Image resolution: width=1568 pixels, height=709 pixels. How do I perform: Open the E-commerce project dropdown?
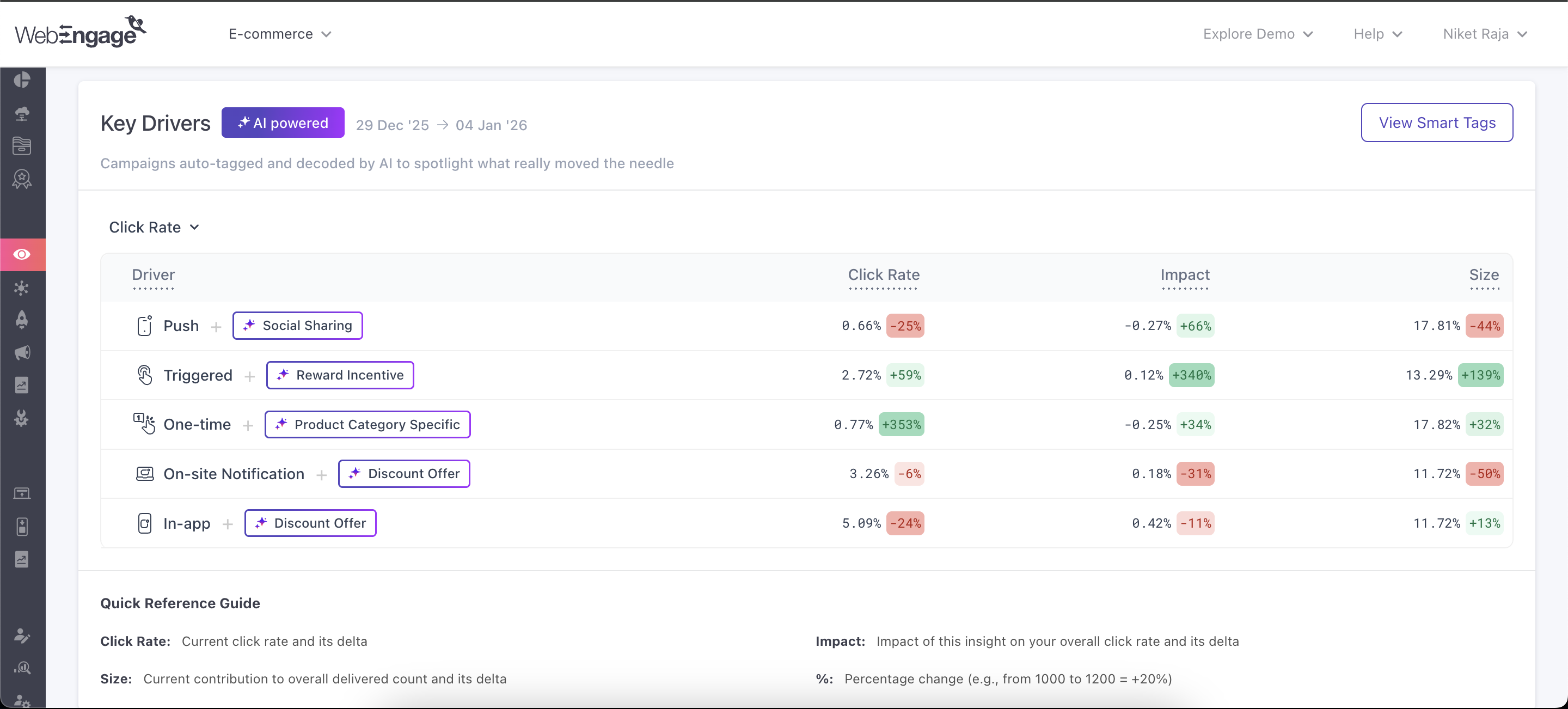coord(279,34)
